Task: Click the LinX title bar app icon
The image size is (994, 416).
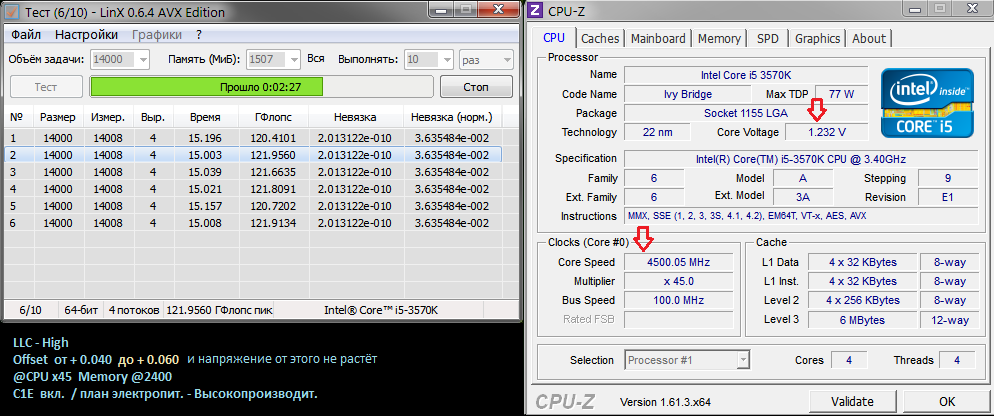Action: (10, 11)
